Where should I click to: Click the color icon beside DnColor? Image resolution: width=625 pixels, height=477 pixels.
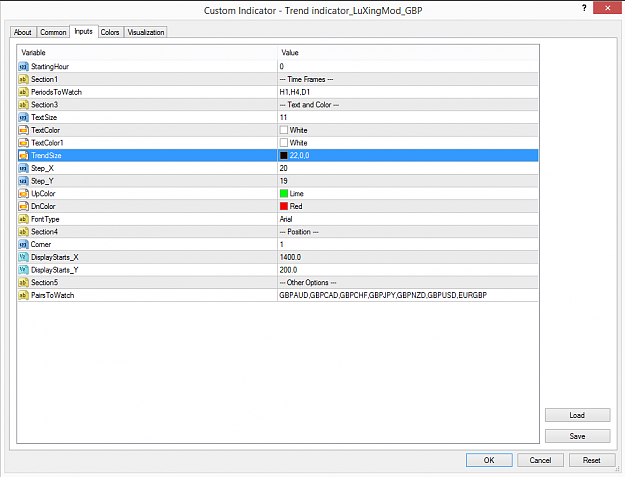pyautogui.click(x=24, y=206)
